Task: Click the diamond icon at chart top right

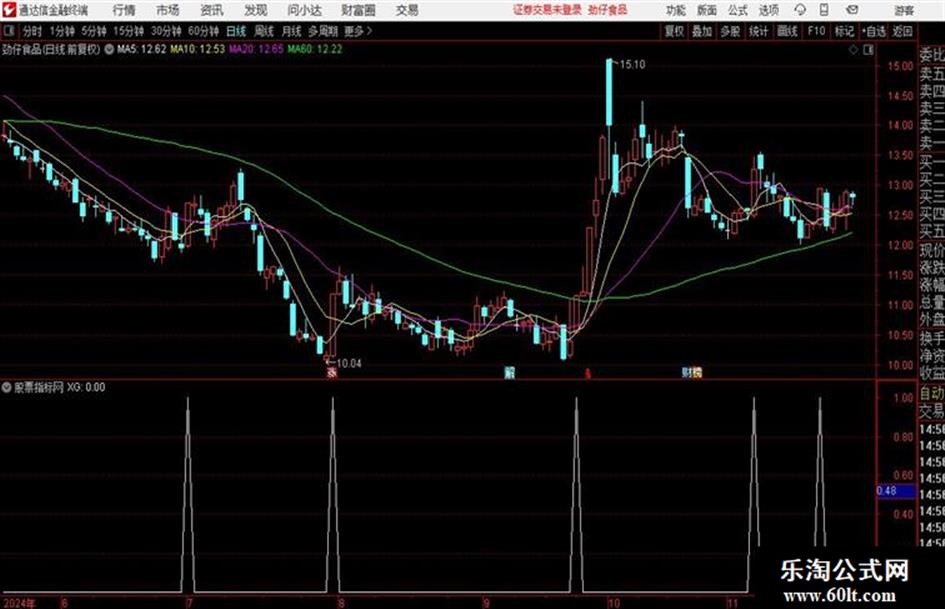Action: (853, 50)
